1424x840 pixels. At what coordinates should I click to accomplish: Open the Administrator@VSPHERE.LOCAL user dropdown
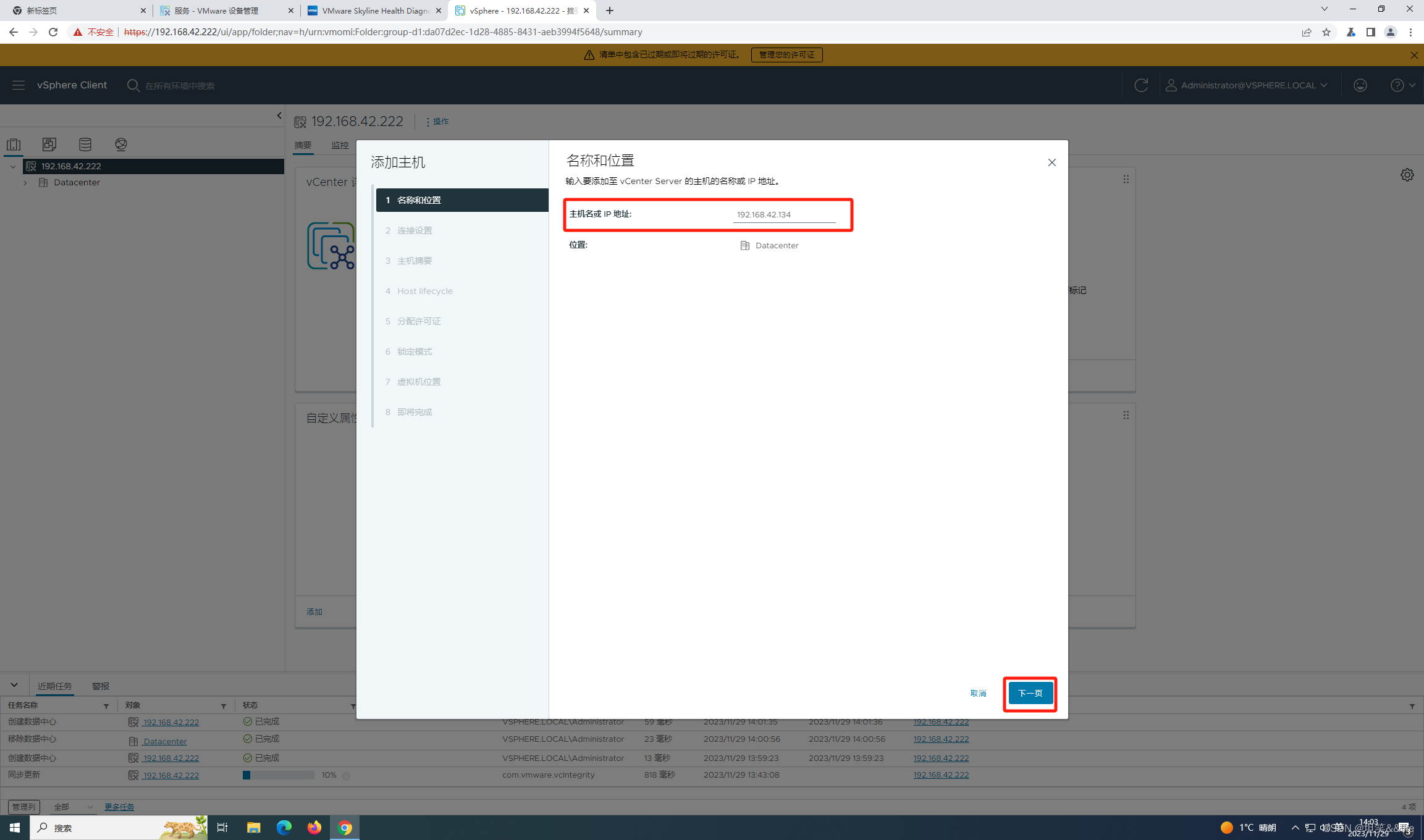1247,85
